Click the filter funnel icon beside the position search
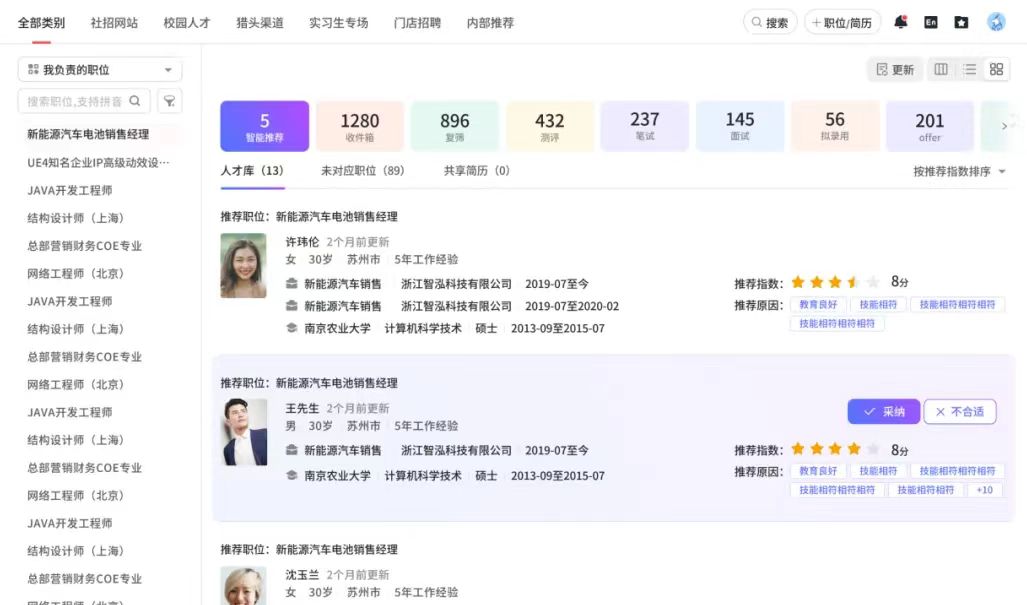1027x605 pixels. pos(170,101)
